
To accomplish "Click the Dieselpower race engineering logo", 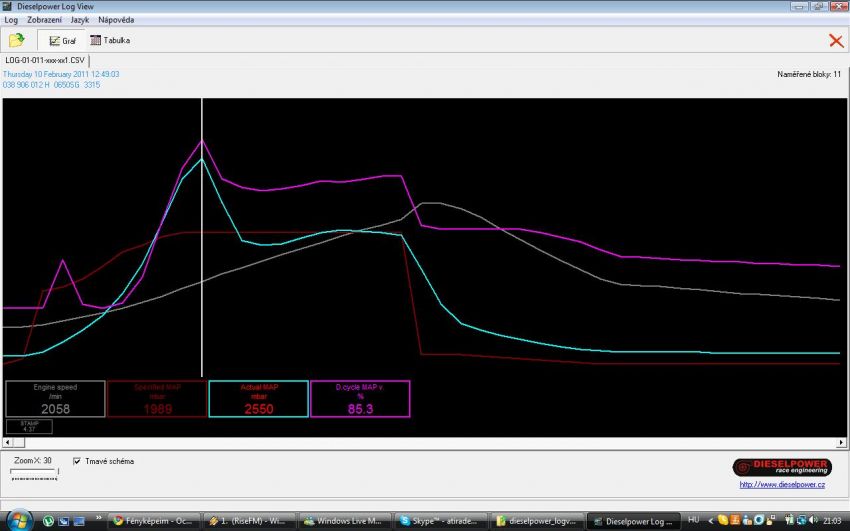I will point(782,467).
